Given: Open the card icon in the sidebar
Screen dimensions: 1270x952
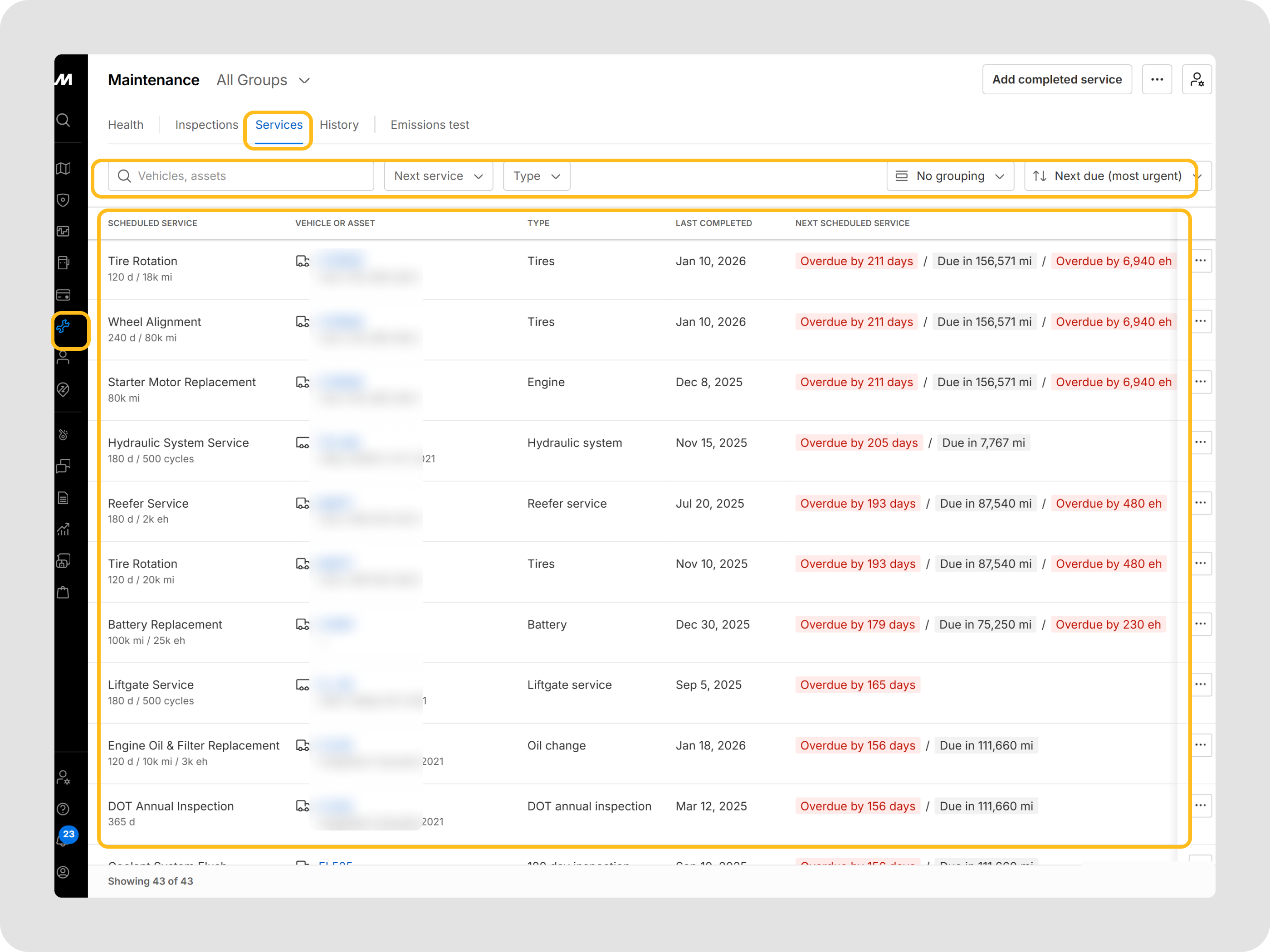Looking at the screenshot, I should coord(63,295).
